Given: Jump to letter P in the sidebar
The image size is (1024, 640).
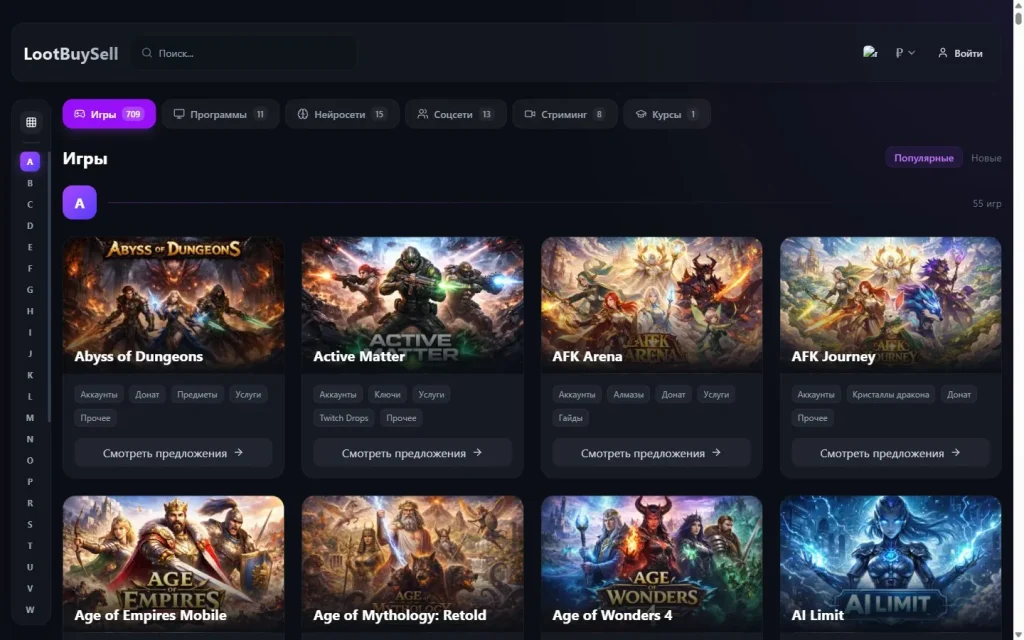Looking at the screenshot, I should point(30,481).
